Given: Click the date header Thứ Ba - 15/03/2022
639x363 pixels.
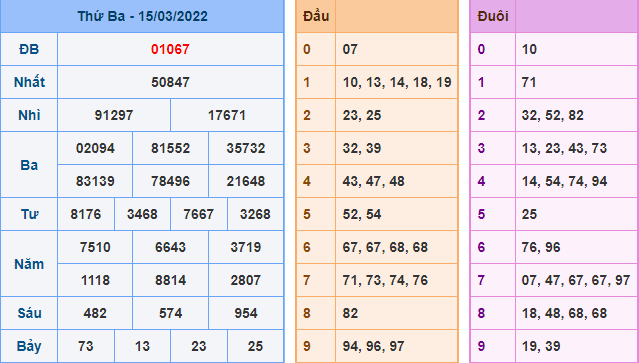Looking at the screenshot, I should click(x=142, y=16).
